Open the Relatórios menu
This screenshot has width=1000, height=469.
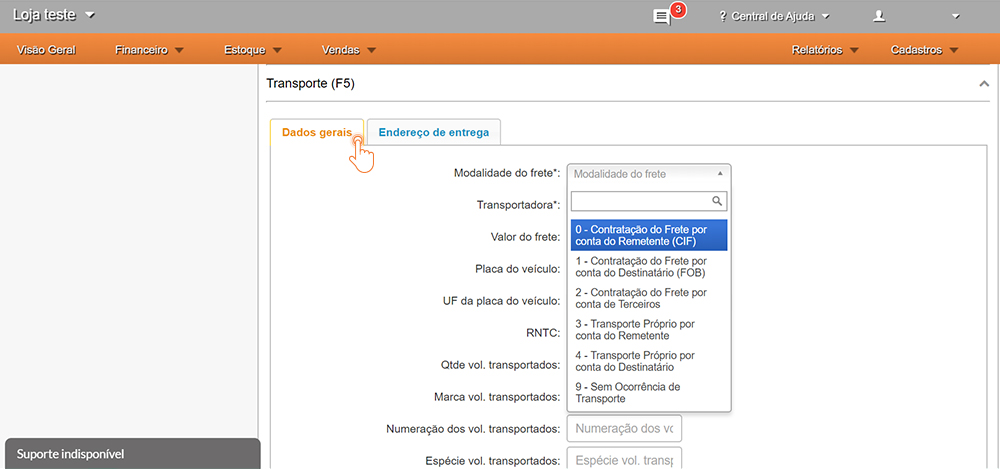[824, 49]
